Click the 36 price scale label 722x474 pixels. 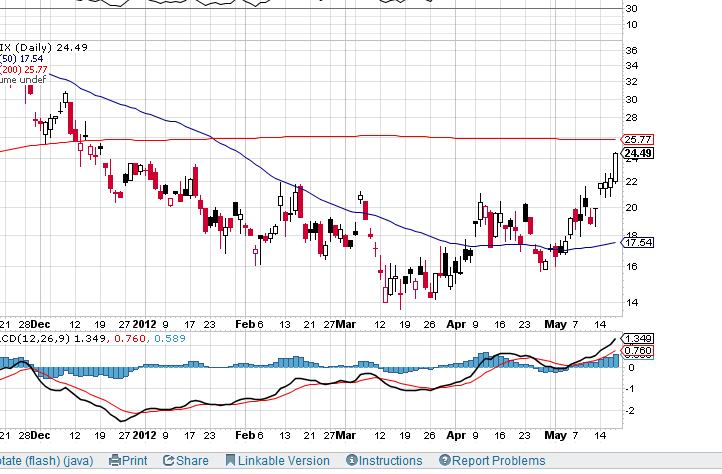pyautogui.click(x=632, y=50)
